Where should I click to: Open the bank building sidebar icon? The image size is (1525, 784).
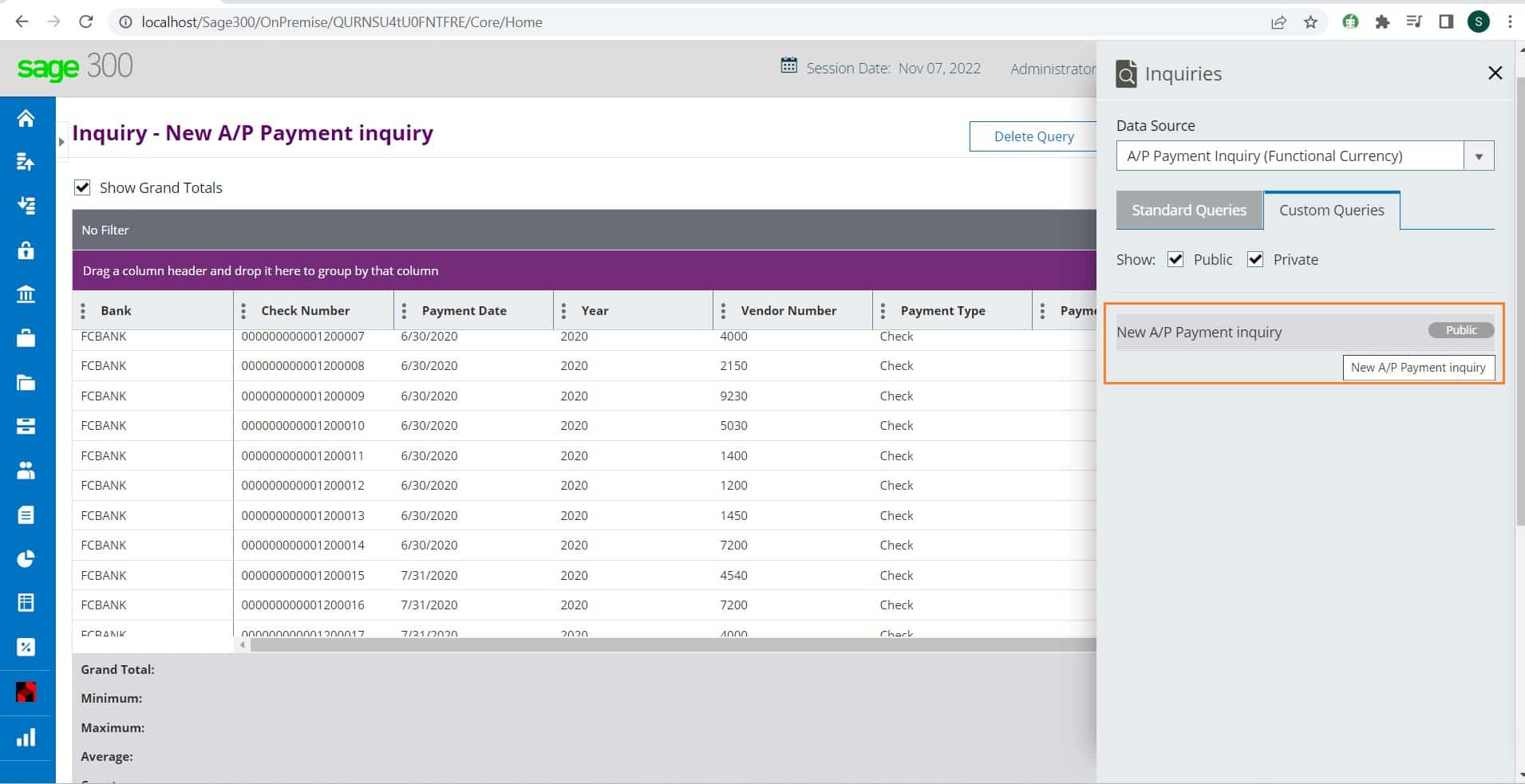coord(26,294)
